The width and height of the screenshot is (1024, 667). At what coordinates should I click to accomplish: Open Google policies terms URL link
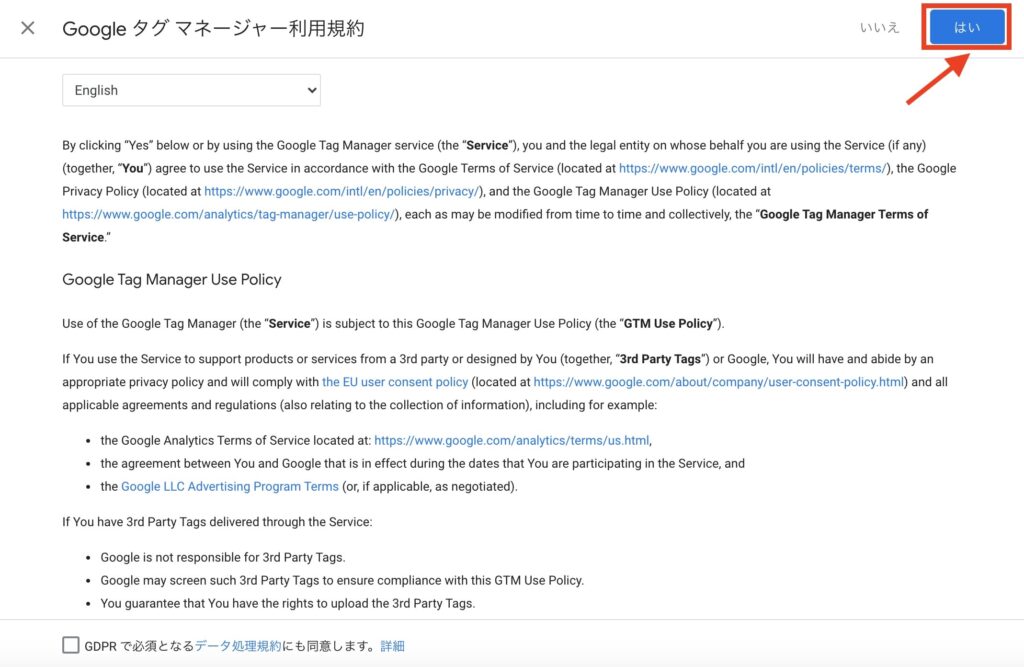[x=753, y=169]
